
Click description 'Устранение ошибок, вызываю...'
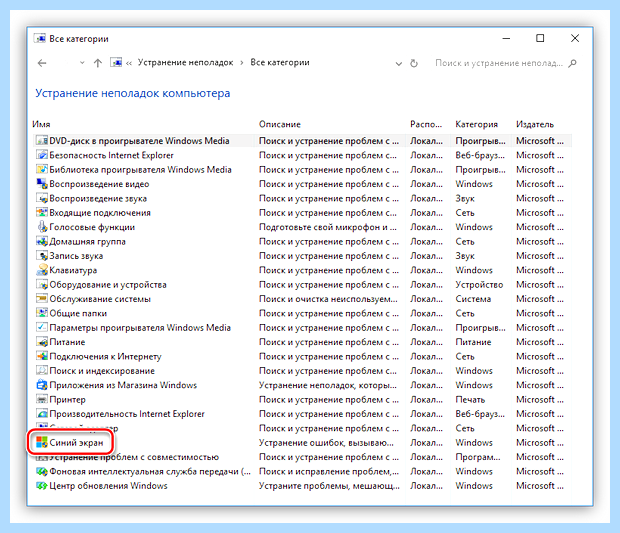click(x=326, y=442)
